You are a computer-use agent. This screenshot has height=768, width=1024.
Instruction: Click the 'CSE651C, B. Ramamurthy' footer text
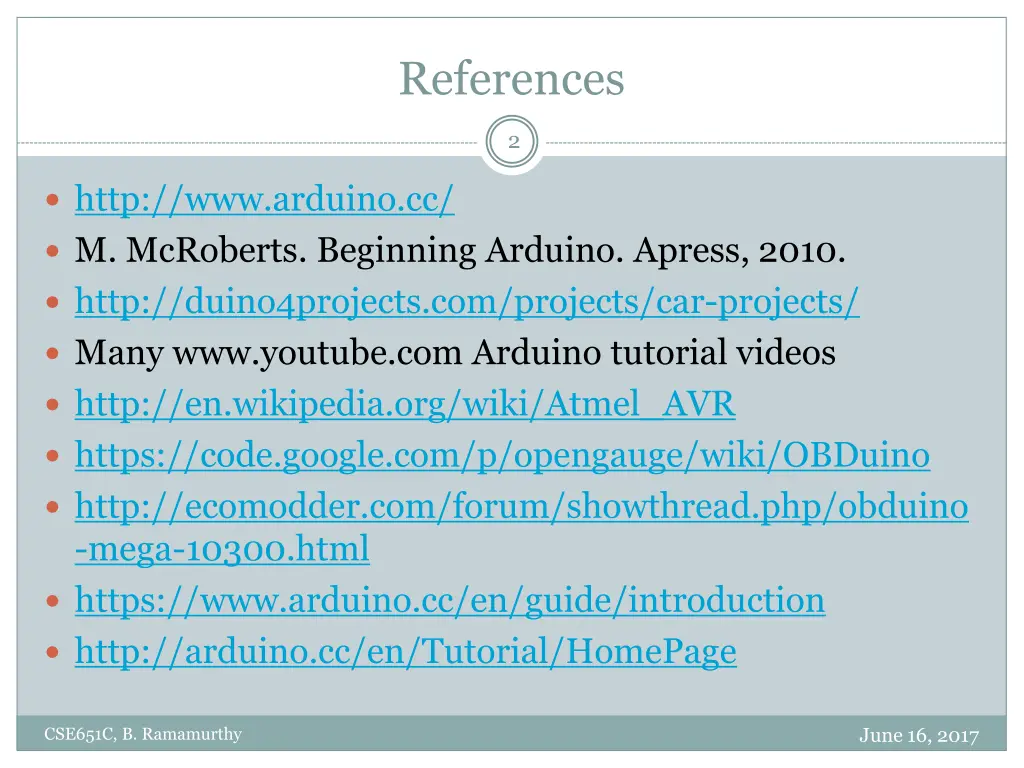point(143,734)
